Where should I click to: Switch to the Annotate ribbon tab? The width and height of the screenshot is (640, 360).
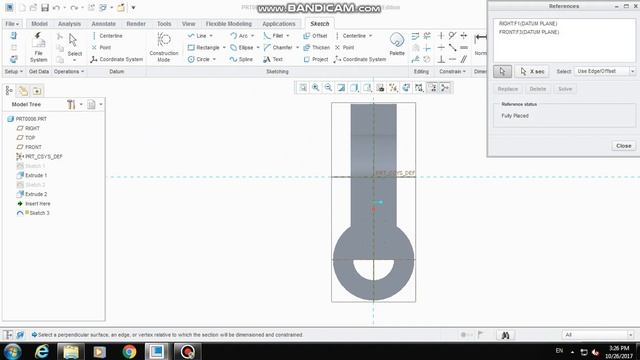coord(103,24)
